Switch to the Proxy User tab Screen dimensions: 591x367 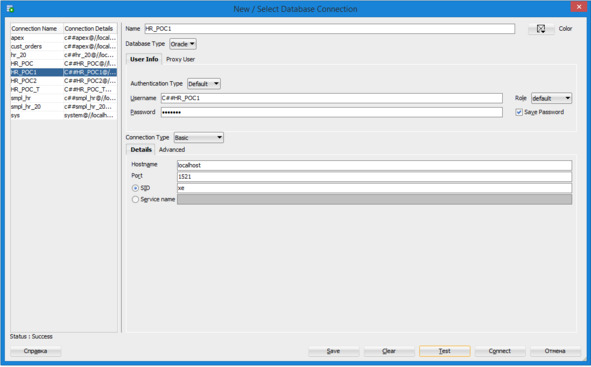click(181, 59)
